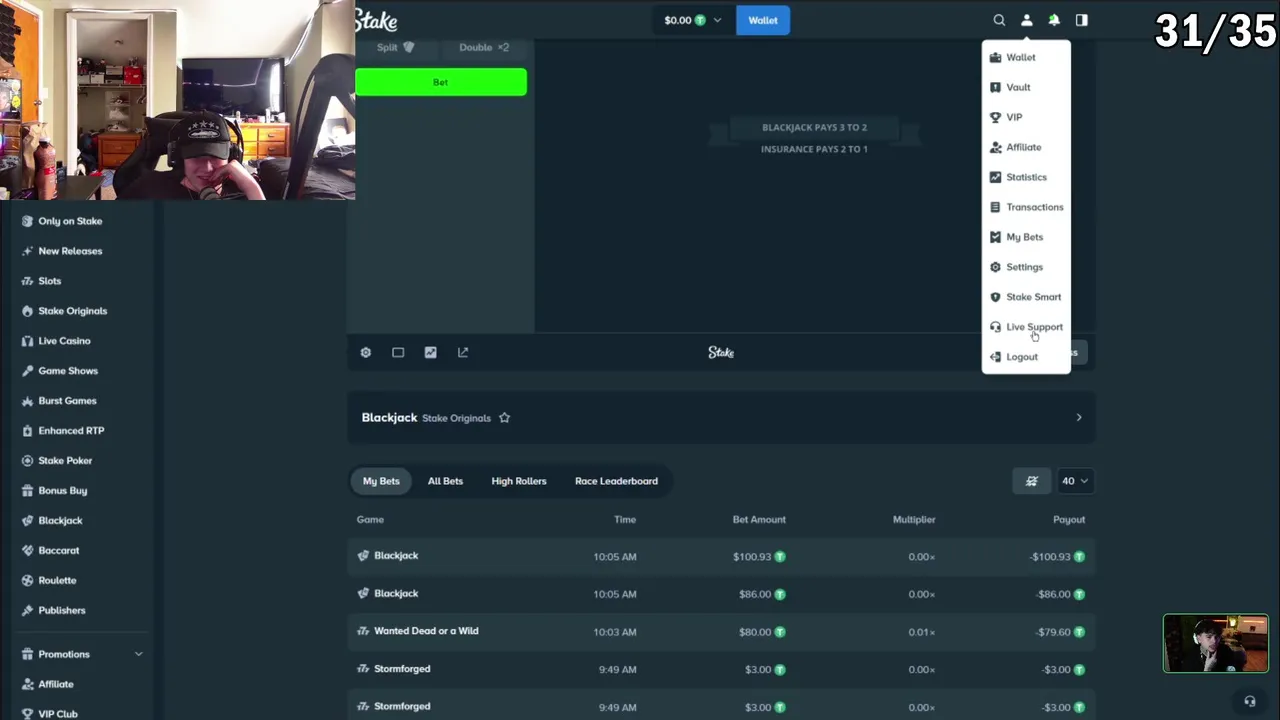Click the blue Wallet button
This screenshot has height=720, width=1280.
[763, 20]
